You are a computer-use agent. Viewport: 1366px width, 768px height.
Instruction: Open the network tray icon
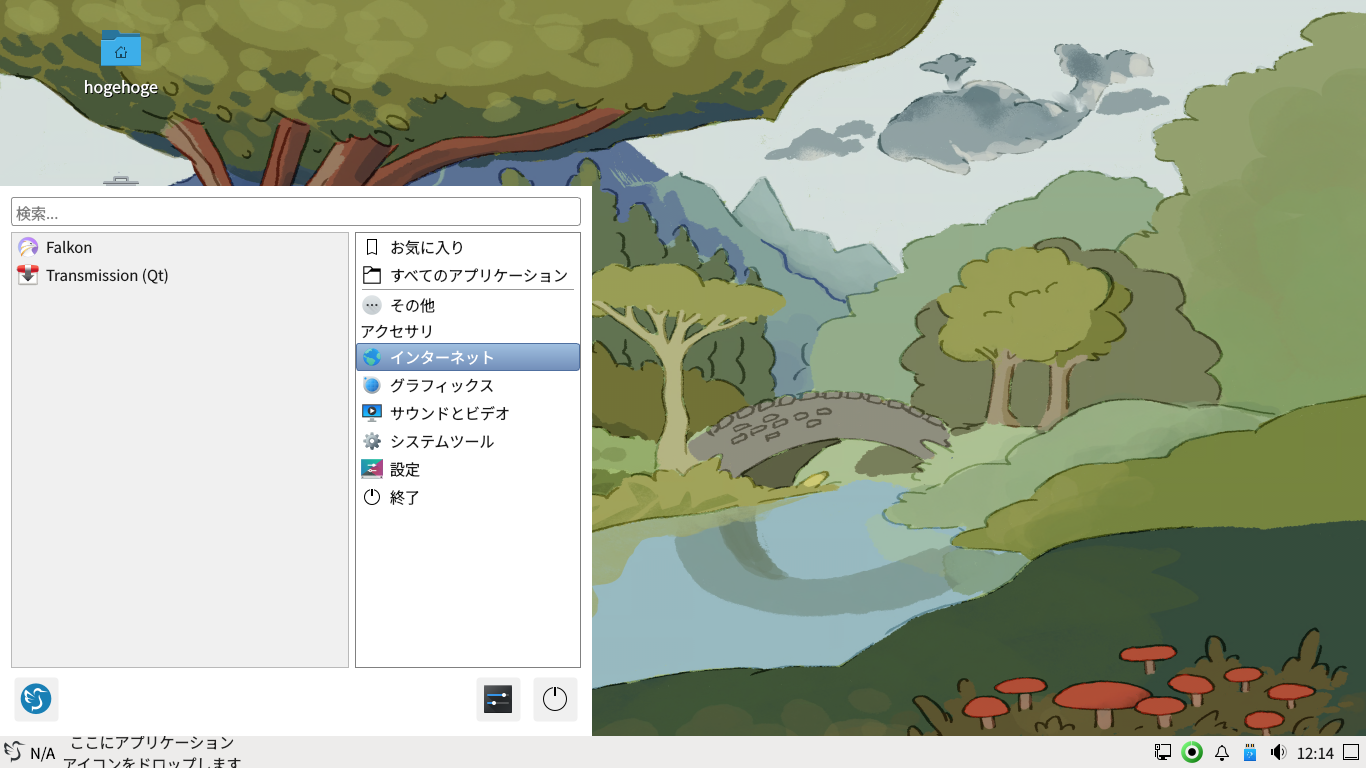pyautogui.click(x=1163, y=752)
